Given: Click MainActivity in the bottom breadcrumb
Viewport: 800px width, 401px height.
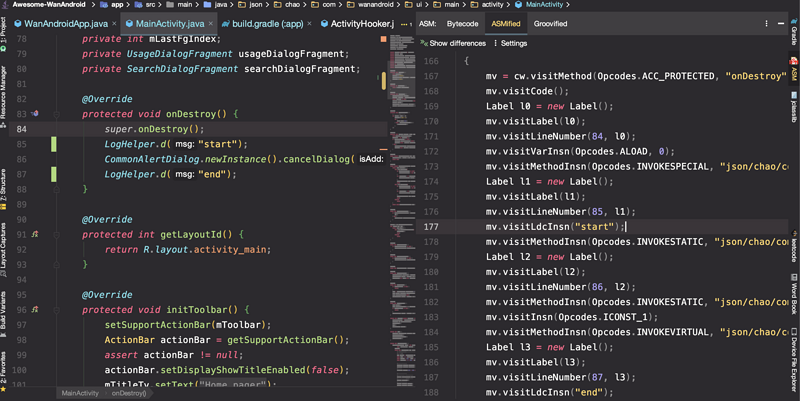Looking at the screenshot, I should [x=80, y=394].
